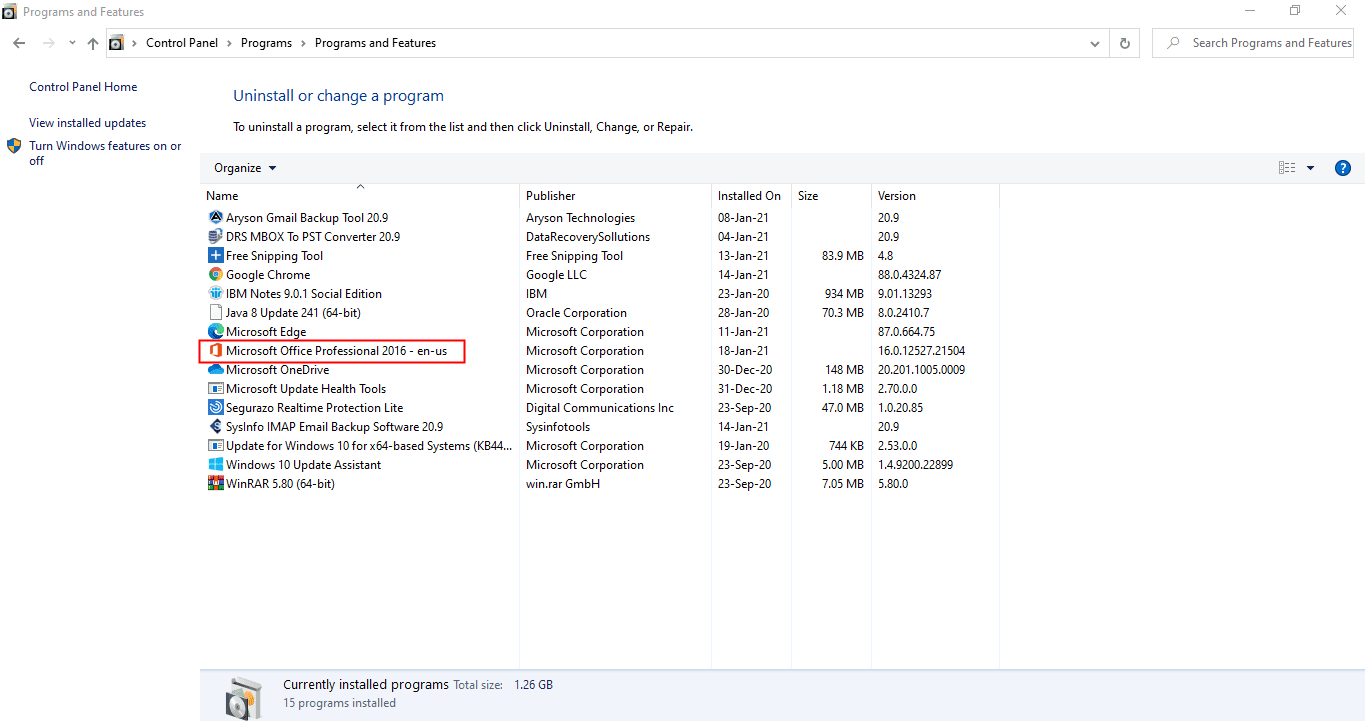Screen dimensions: 1365x721
Task: Open the Organize dropdown menu
Action: [x=245, y=168]
